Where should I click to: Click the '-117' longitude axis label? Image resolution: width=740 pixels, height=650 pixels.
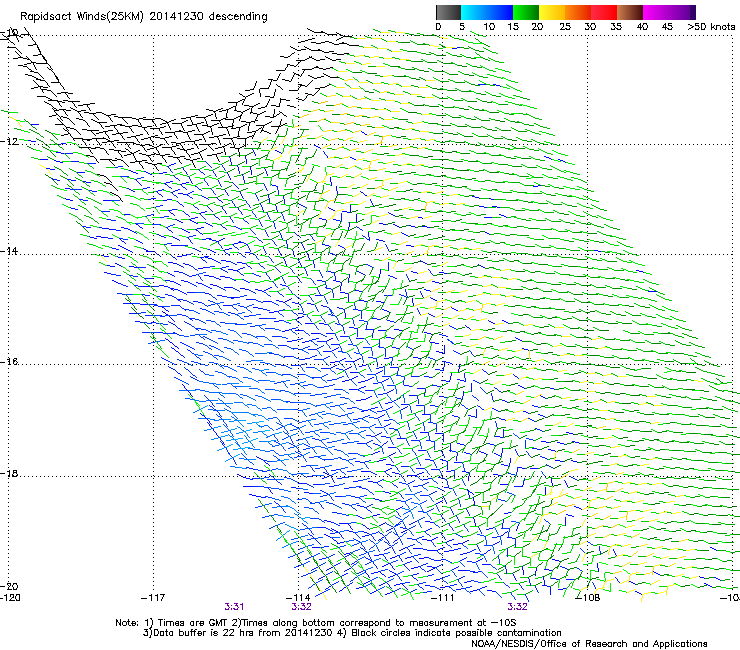153,598
